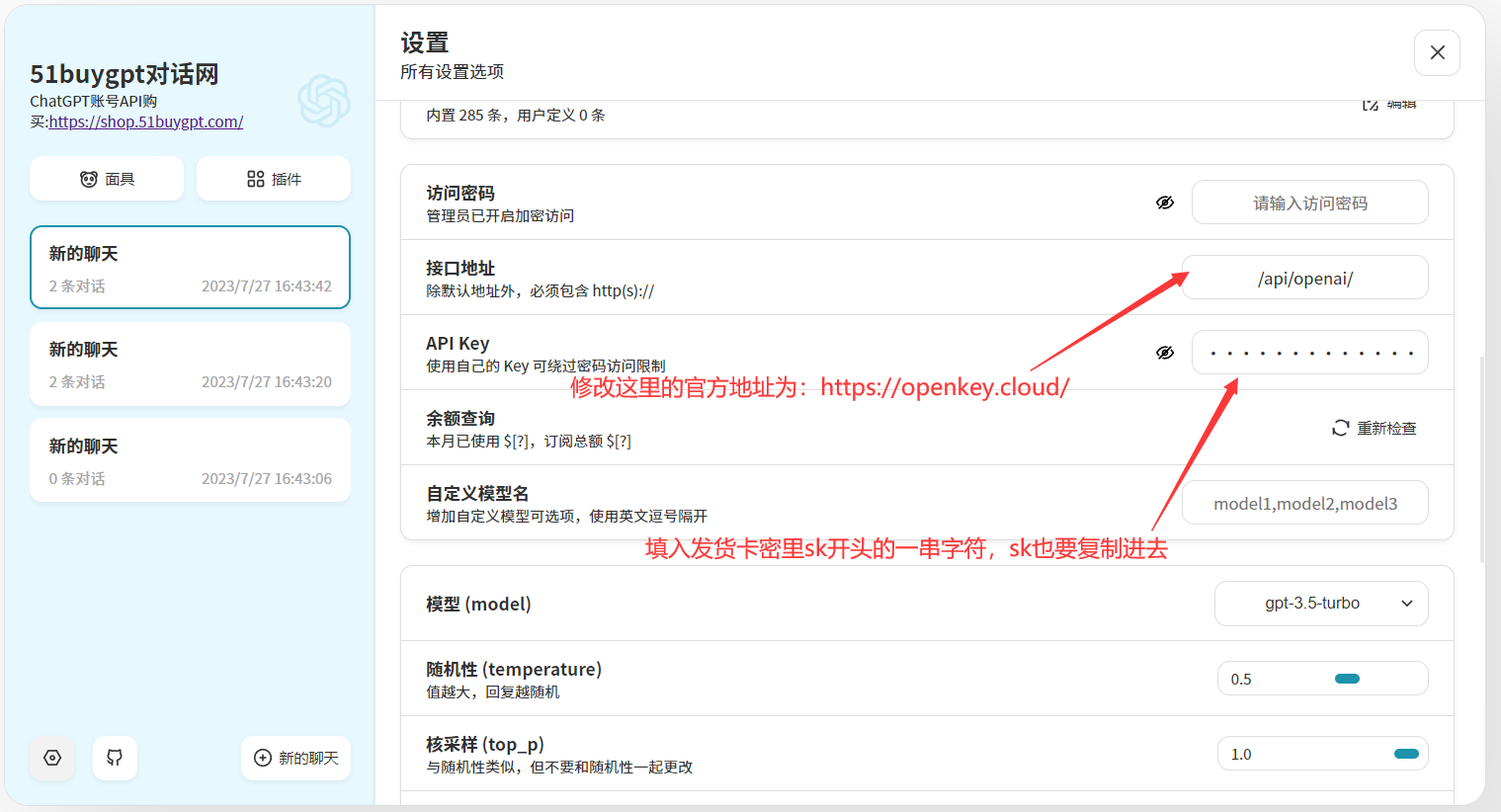Click the 接口地址 setting label
This screenshot has height=812, width=1501.
pyautogui.click(x=460, y=268)
